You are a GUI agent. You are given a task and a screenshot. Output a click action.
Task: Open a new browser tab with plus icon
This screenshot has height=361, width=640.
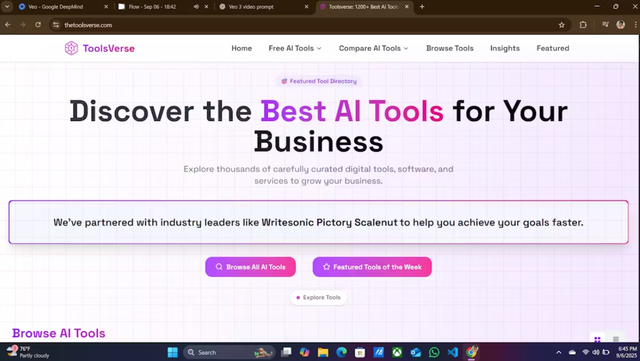tap(422, 7)
